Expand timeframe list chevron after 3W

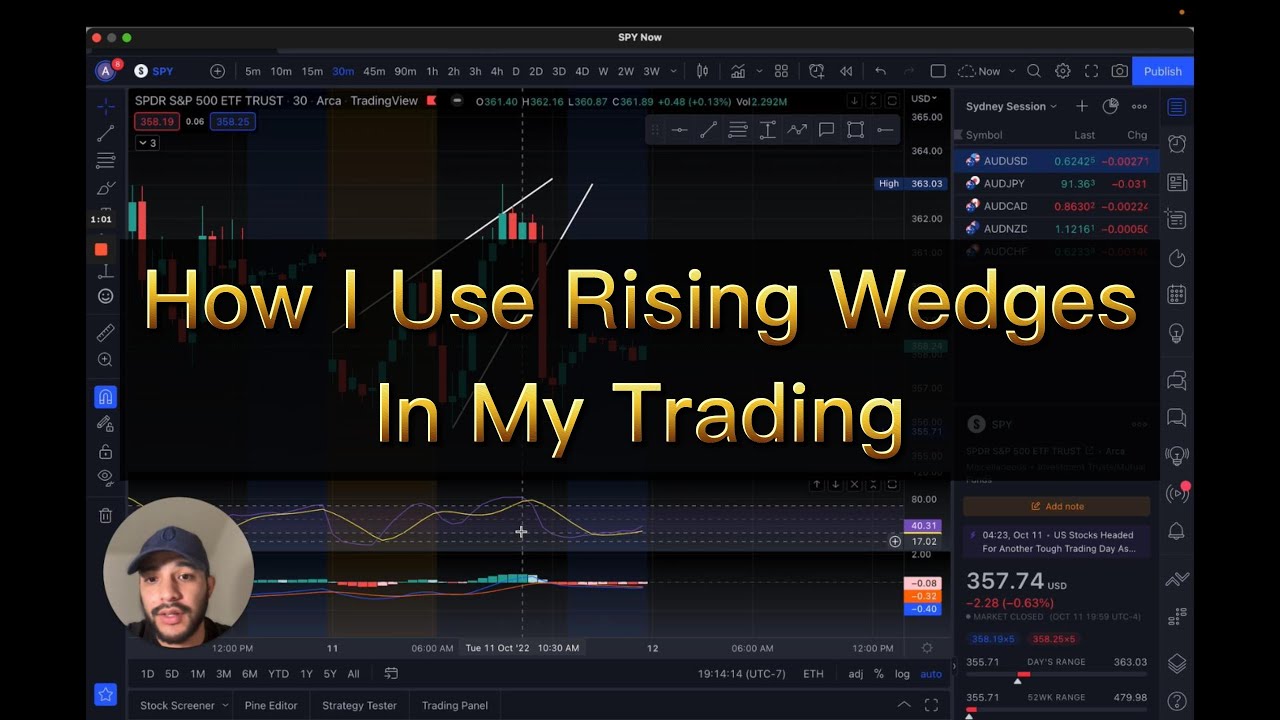pos(673,71)
